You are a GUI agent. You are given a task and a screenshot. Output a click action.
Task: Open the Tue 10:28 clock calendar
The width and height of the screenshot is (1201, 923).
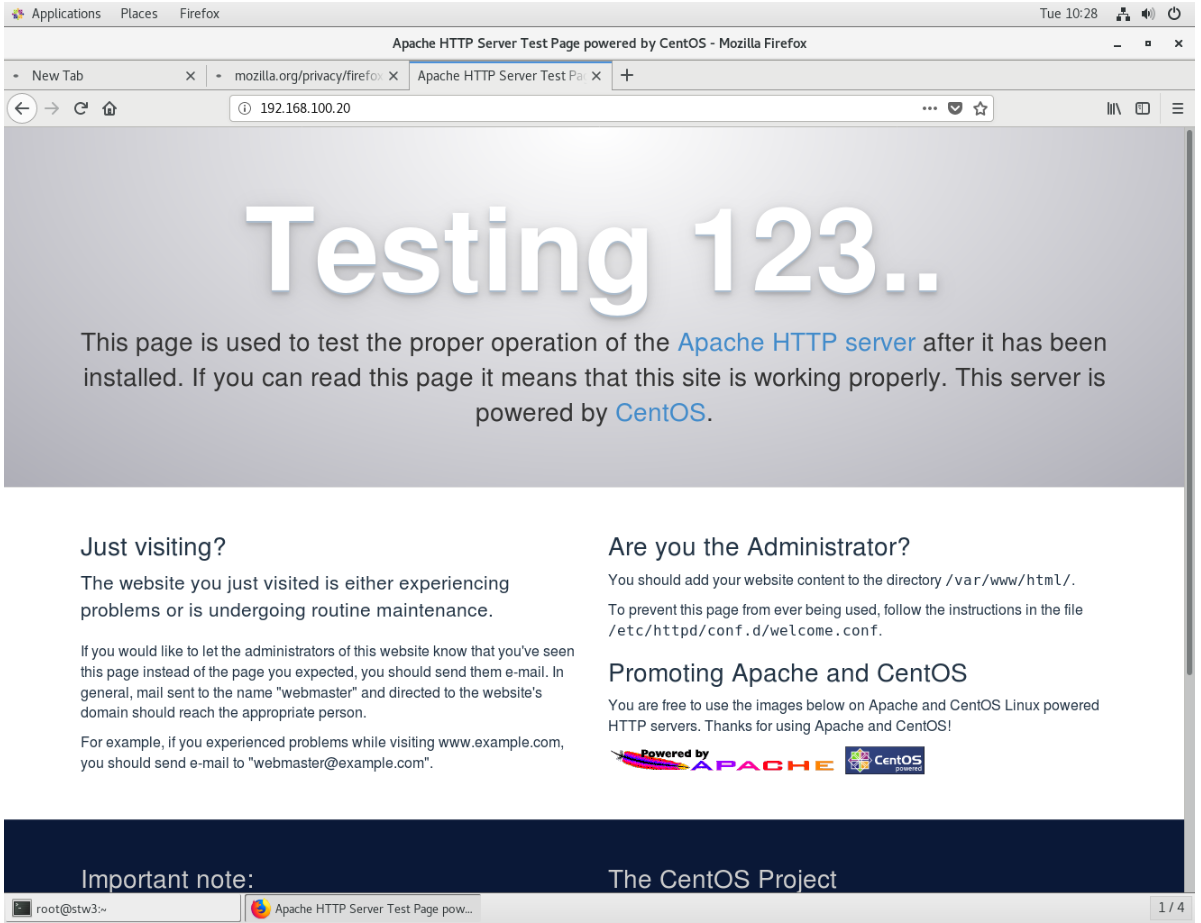point(1068,13)
